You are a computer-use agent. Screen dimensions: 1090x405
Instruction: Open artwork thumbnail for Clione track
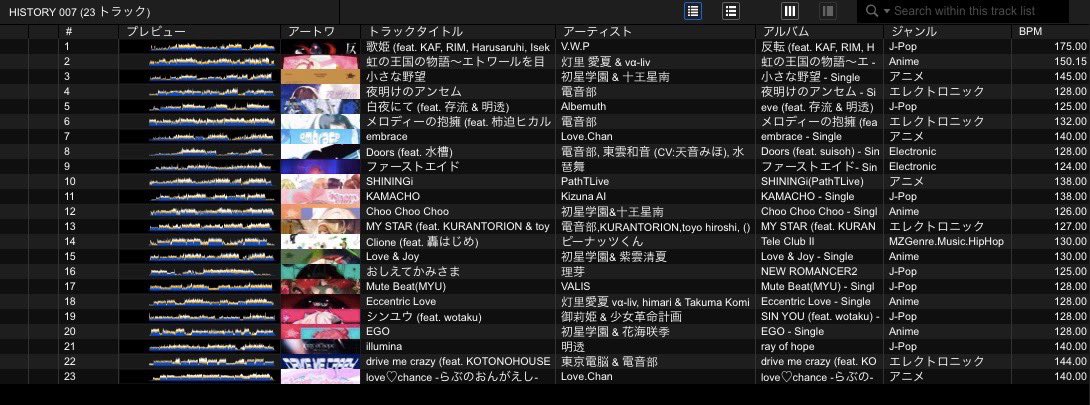320,242
